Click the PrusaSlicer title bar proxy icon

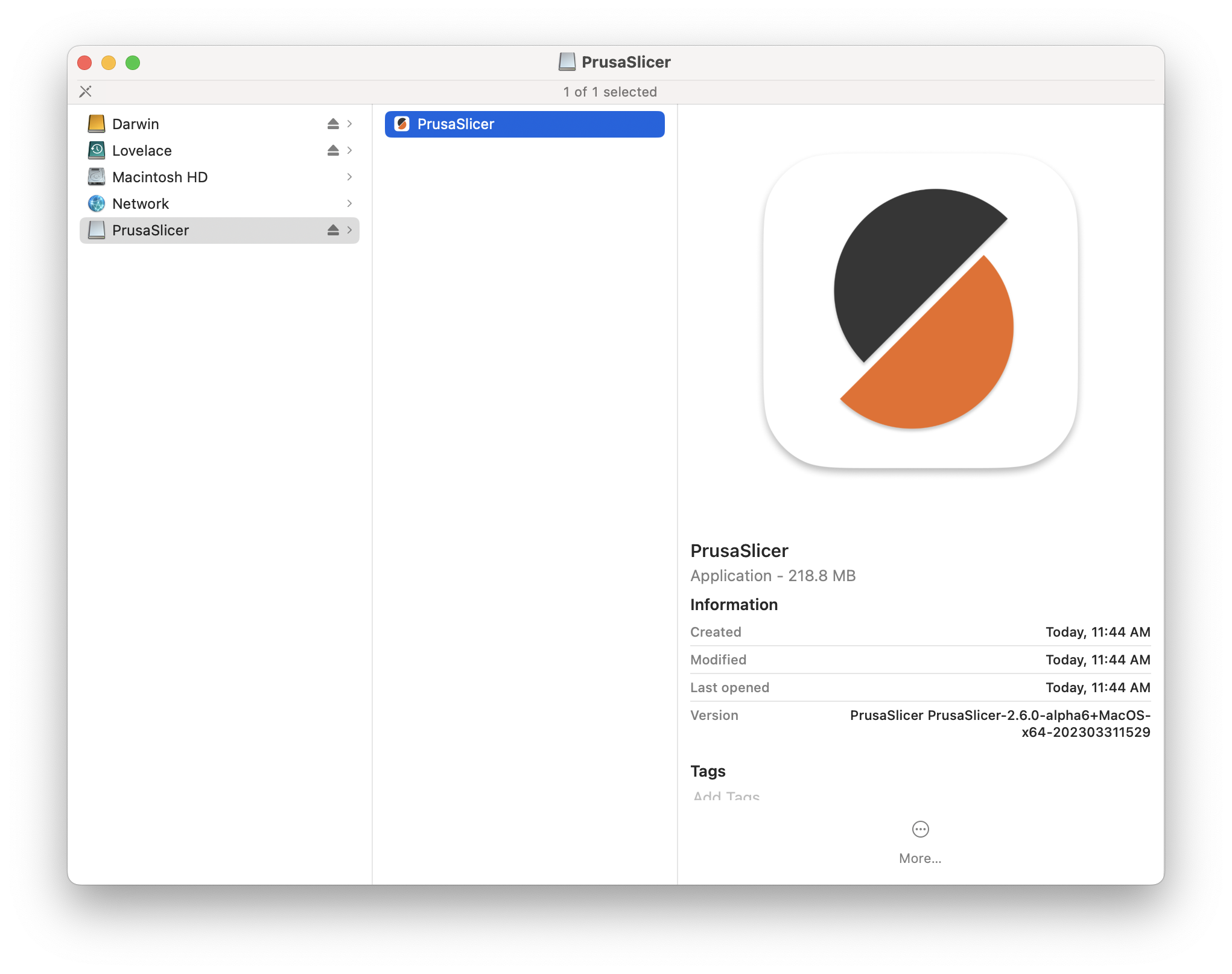tap(567, 62)
